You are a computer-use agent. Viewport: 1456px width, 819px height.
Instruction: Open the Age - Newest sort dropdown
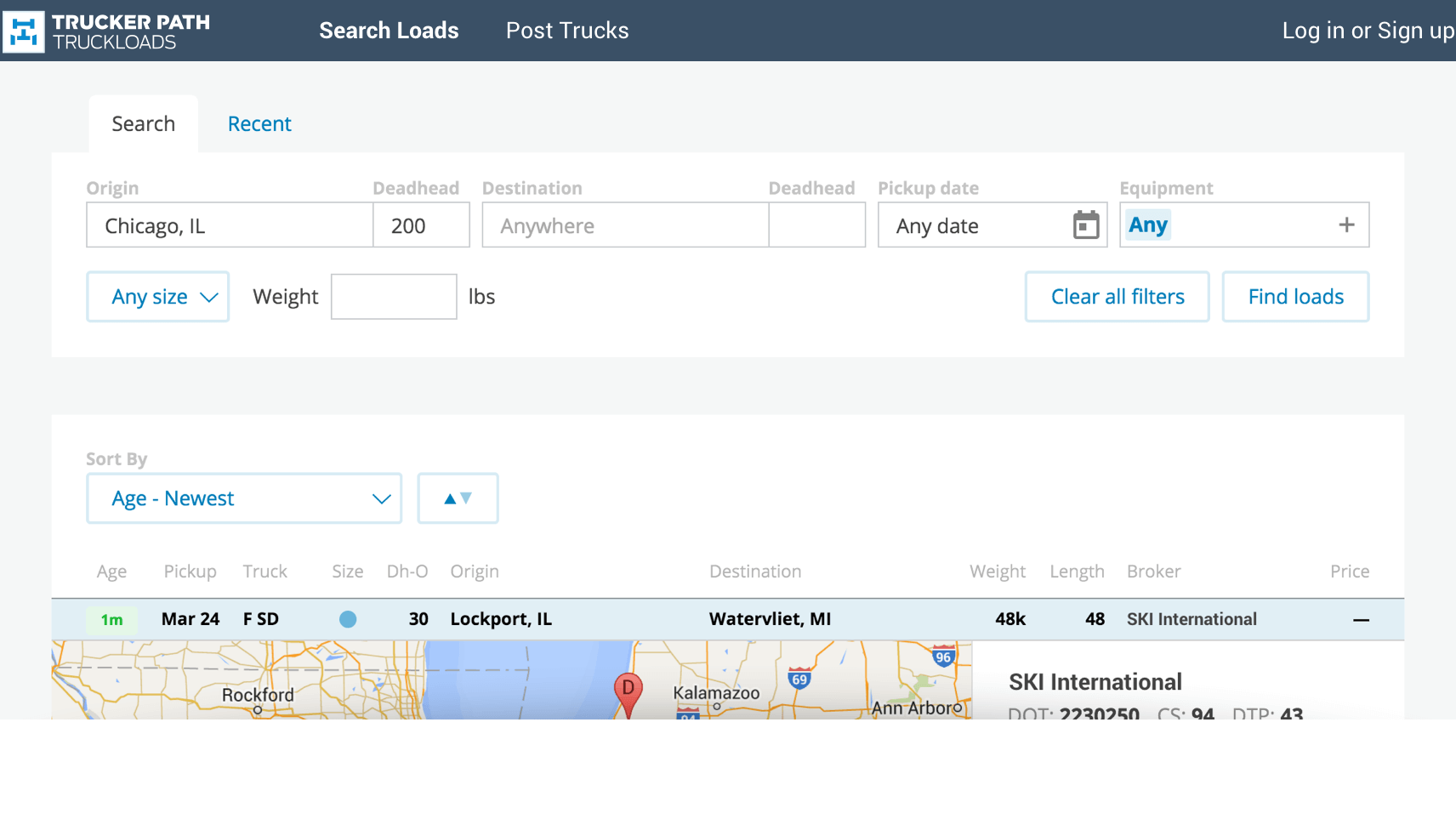point(244,498)
